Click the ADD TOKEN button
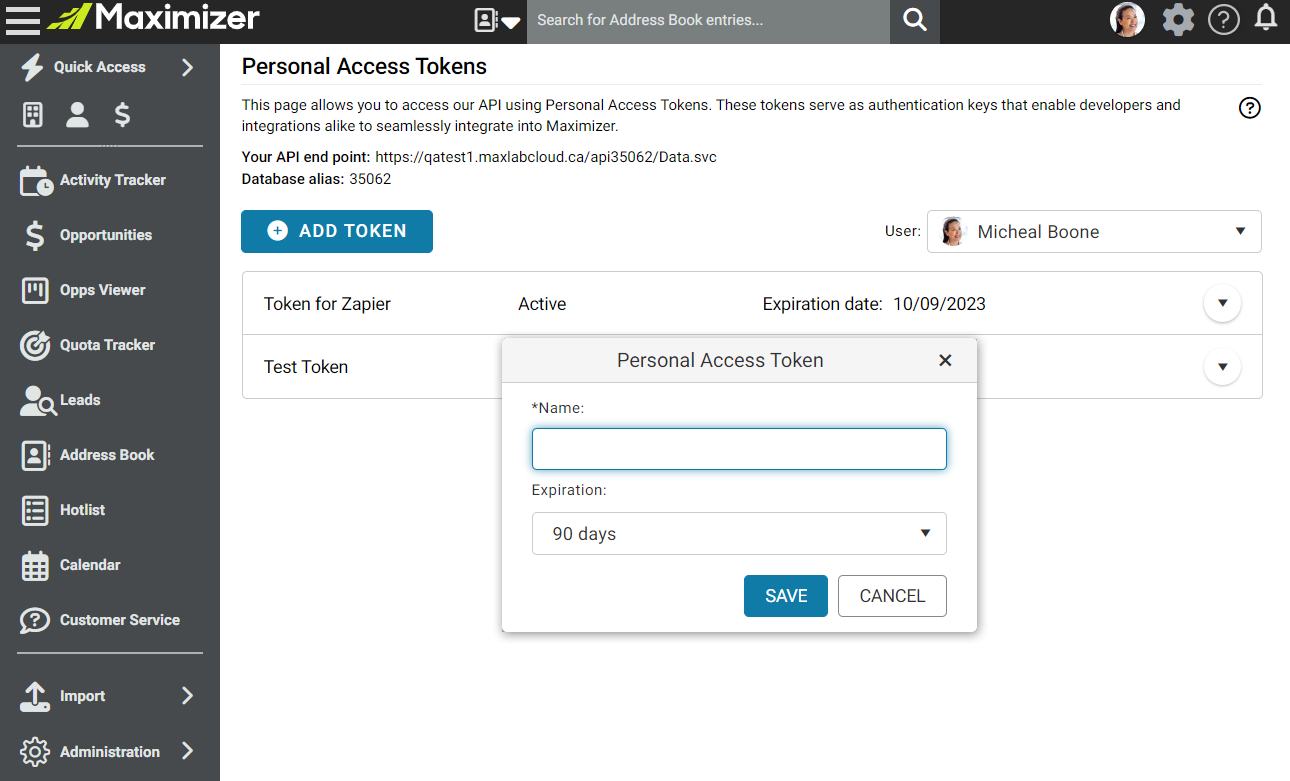Screen dimensions: 1290x781 tap(337, 231)
